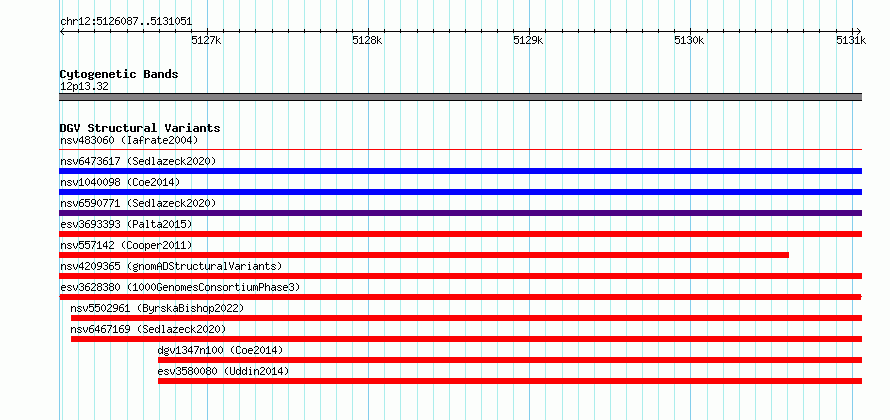The image size is (890, 420).
Task: Open esv3628380 (1000GenomesConsortiumPhase3) label
Action: pos(180,287)
